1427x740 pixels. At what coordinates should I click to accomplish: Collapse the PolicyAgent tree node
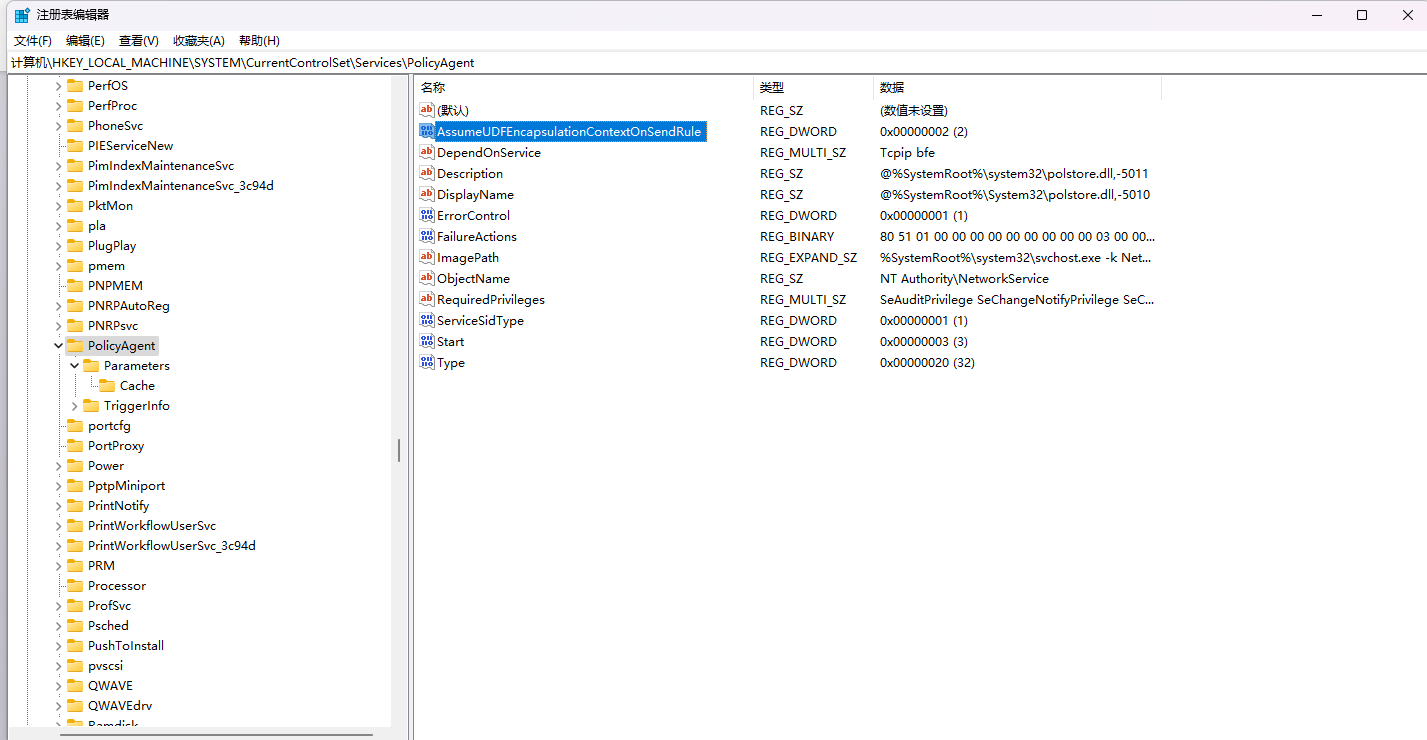[x=58, y=346]
